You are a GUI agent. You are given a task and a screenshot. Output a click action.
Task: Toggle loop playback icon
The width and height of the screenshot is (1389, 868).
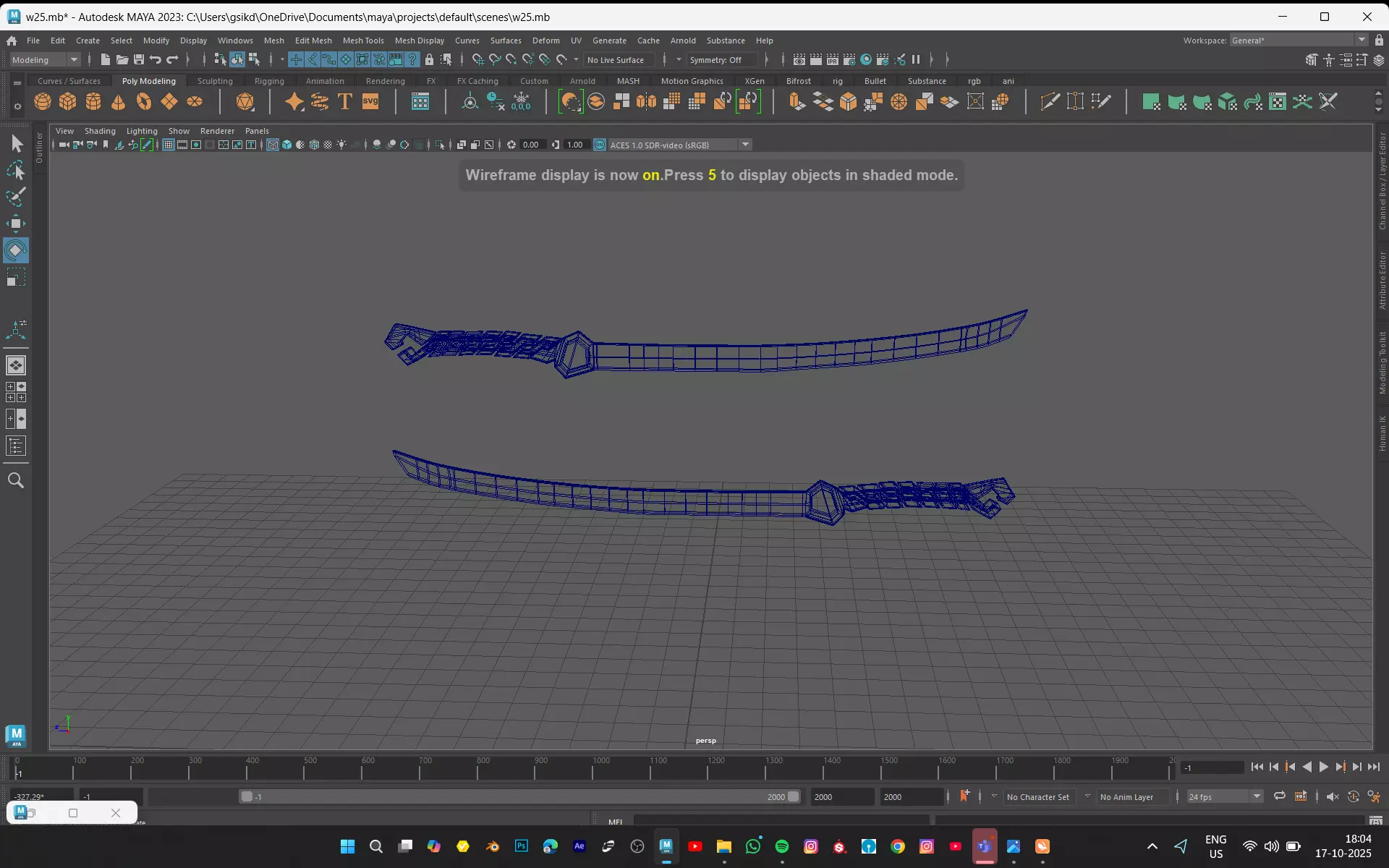pos(1279,796)
